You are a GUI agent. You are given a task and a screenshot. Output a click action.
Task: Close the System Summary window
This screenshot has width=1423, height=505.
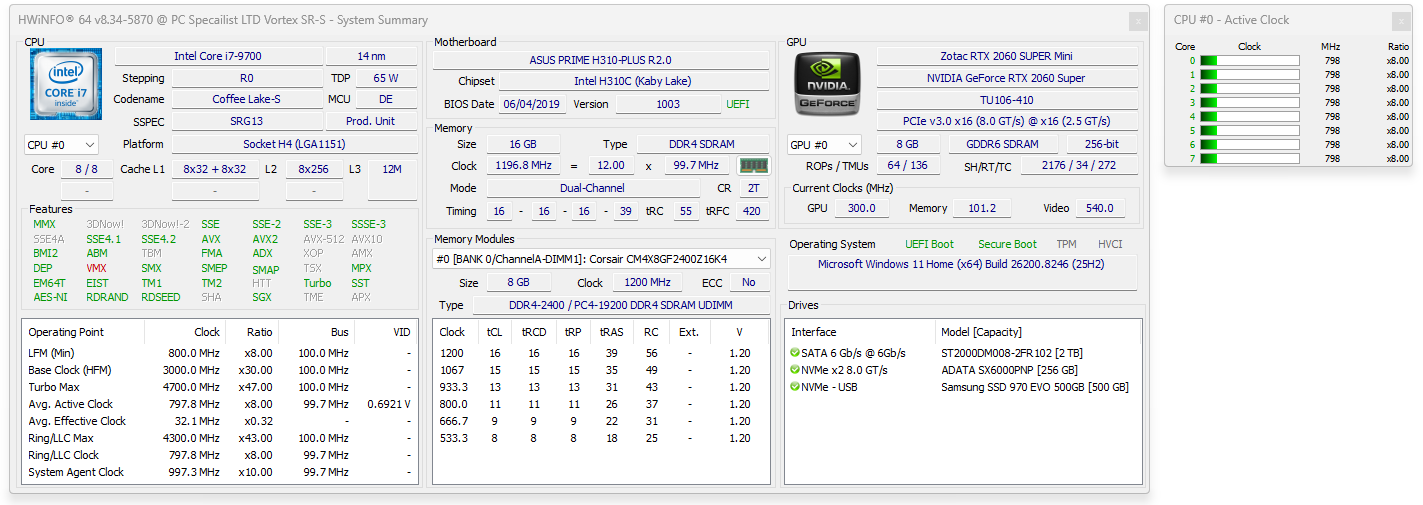[1138, 20]
